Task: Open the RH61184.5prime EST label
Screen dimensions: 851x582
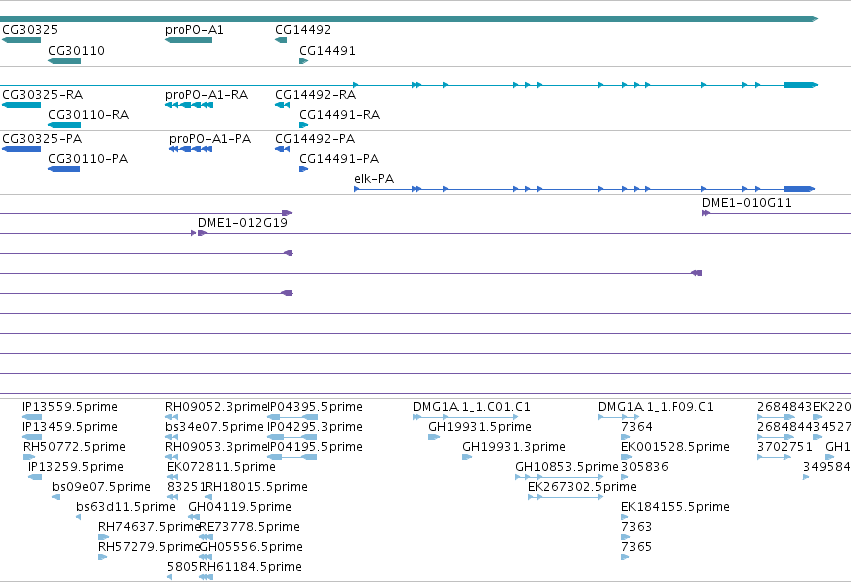Action: 250,567
